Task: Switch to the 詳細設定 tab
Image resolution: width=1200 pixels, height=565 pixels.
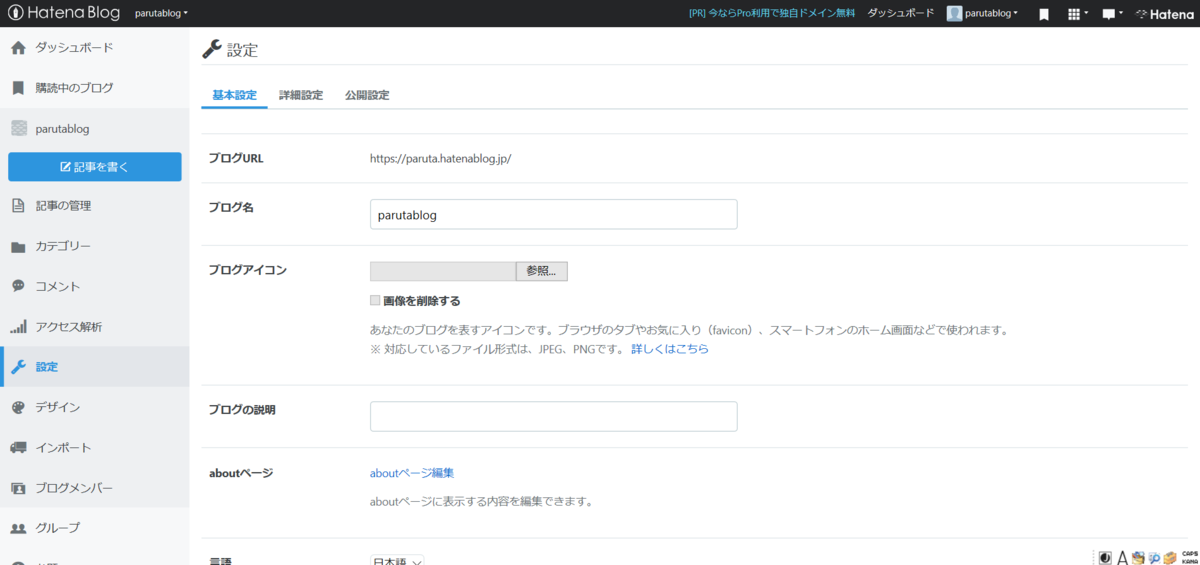Action: [x=301, y=96]
